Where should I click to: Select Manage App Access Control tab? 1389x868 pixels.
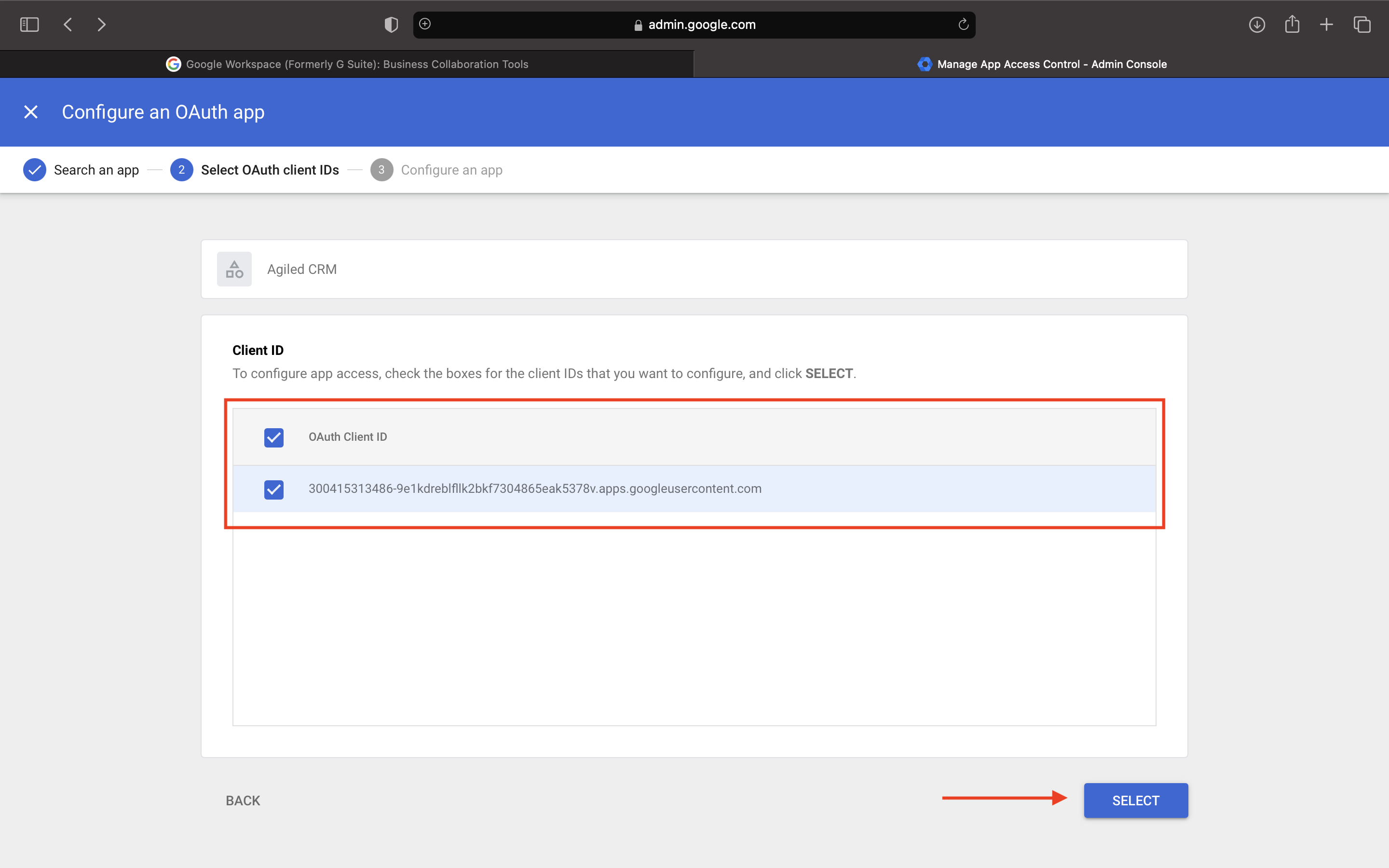click(1041, 64)
